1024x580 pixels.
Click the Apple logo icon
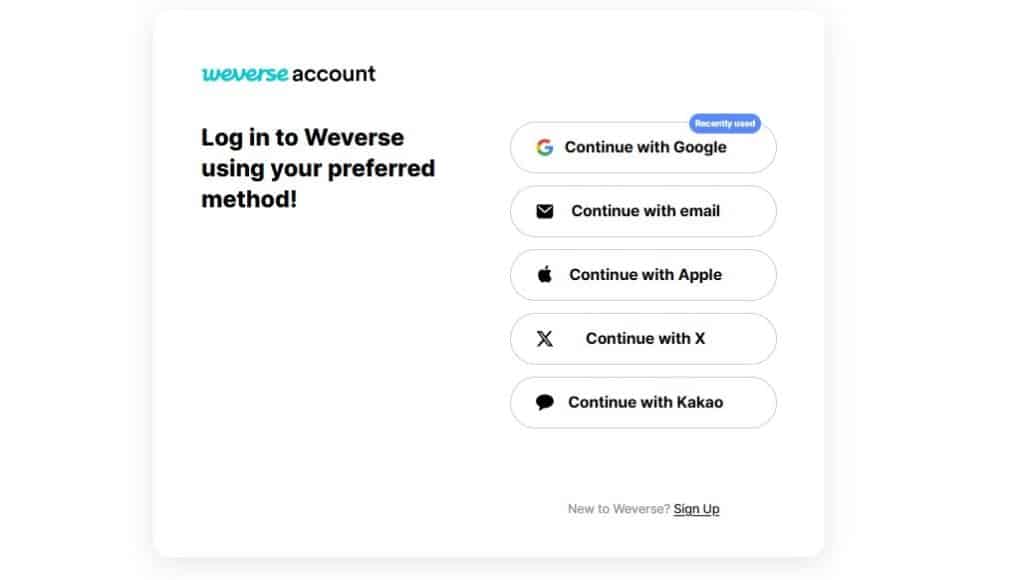pos(544,274)
